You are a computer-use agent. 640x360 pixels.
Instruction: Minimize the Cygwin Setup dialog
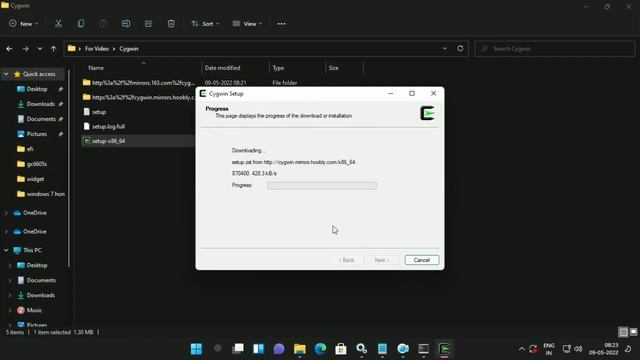point(391,93)
